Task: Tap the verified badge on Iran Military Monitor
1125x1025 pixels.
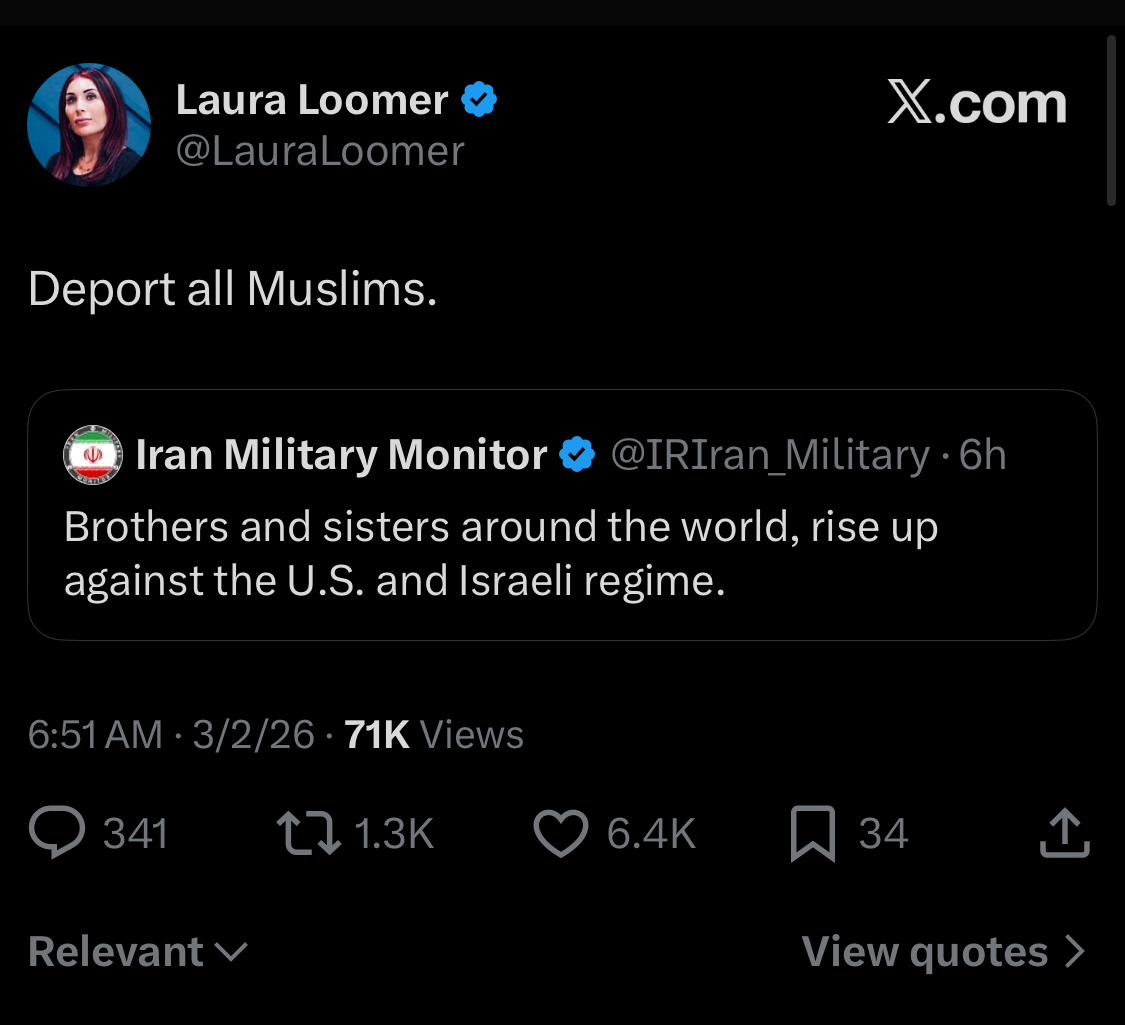Action: 577,455
